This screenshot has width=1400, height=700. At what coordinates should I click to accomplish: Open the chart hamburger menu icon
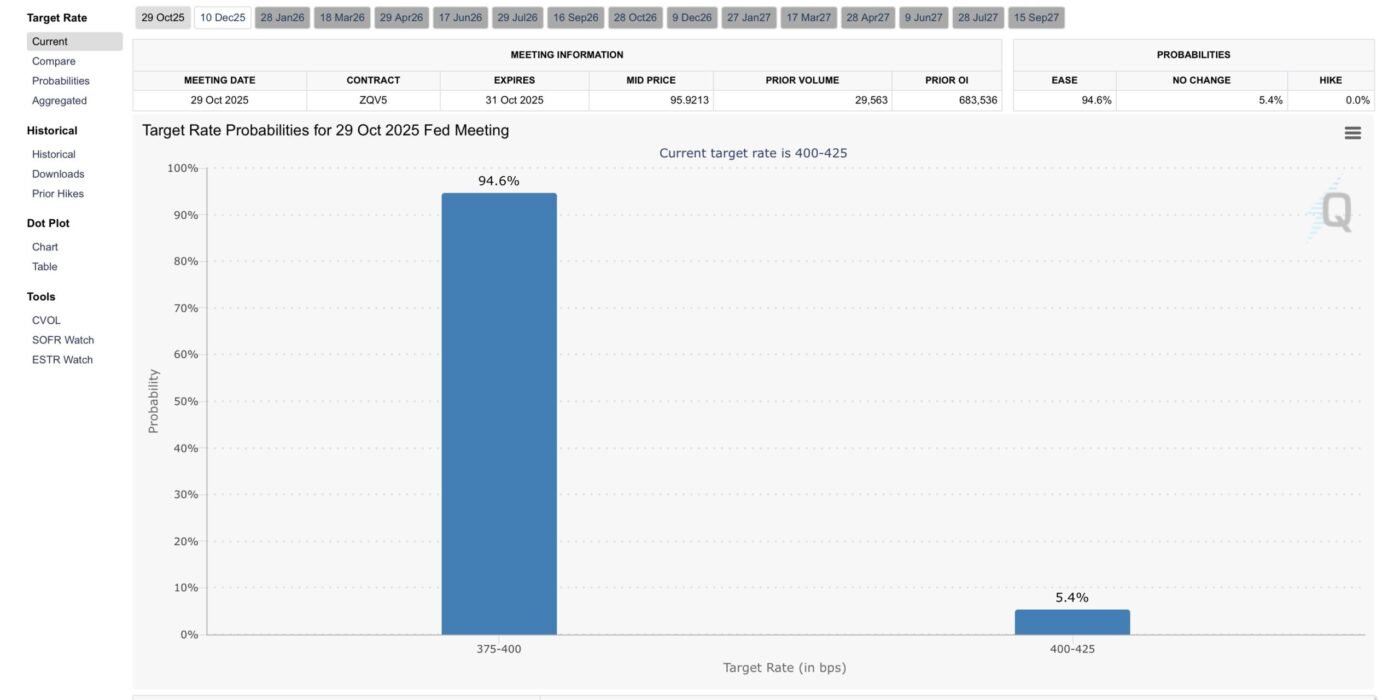point(1352,133)
